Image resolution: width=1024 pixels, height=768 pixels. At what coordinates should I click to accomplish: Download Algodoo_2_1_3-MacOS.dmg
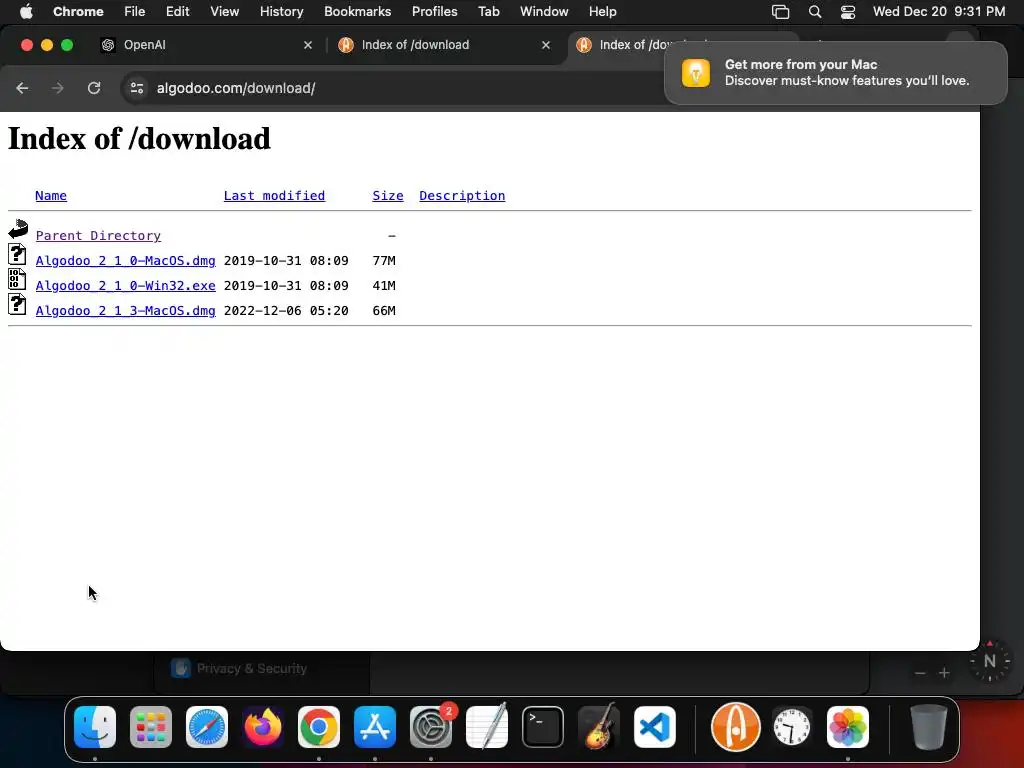point(125,310)
